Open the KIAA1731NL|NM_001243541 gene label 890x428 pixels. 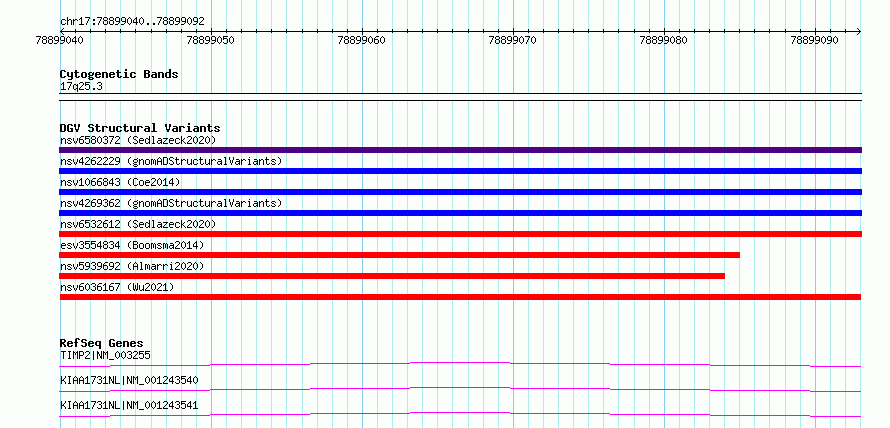(x=129, y=405)
